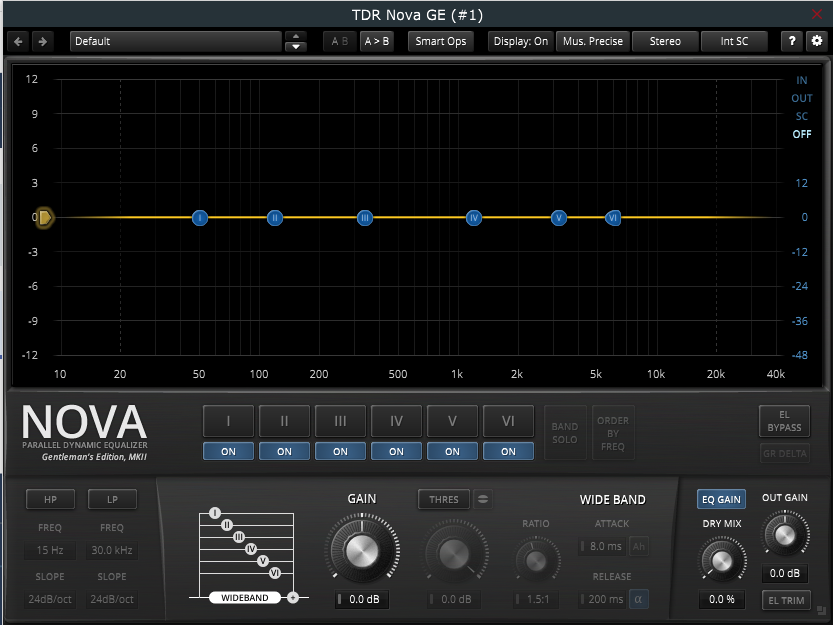The image size is (833, 625).
Task: Open Smart Ops menu
Action: [440, 41]
